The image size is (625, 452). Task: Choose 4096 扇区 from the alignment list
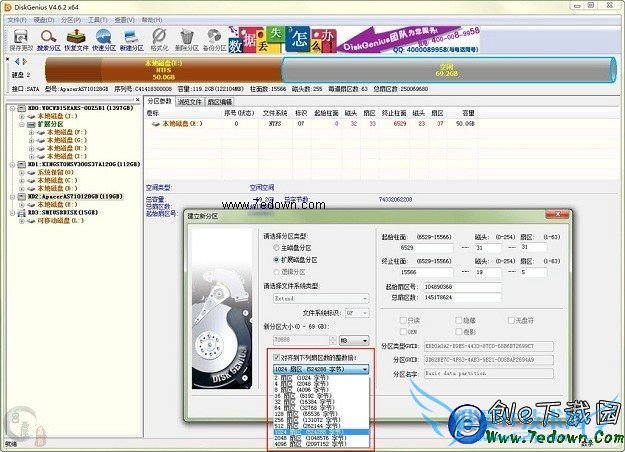coord(321,444)
